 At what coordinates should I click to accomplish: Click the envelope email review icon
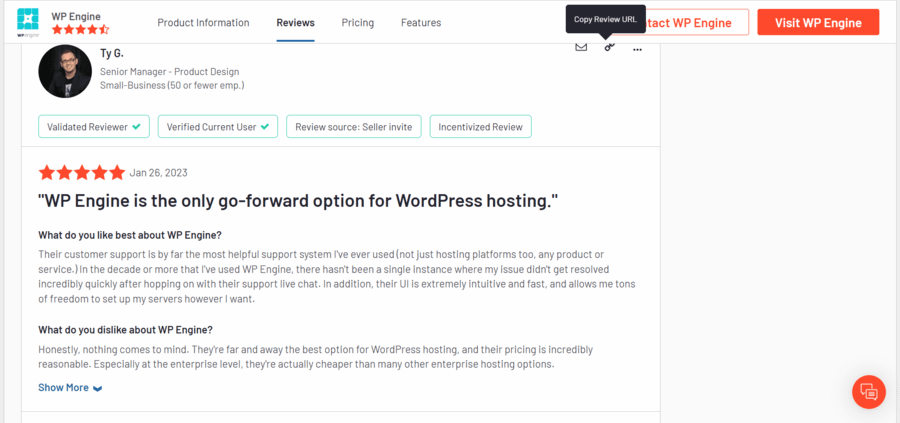[x=581, y=47]
